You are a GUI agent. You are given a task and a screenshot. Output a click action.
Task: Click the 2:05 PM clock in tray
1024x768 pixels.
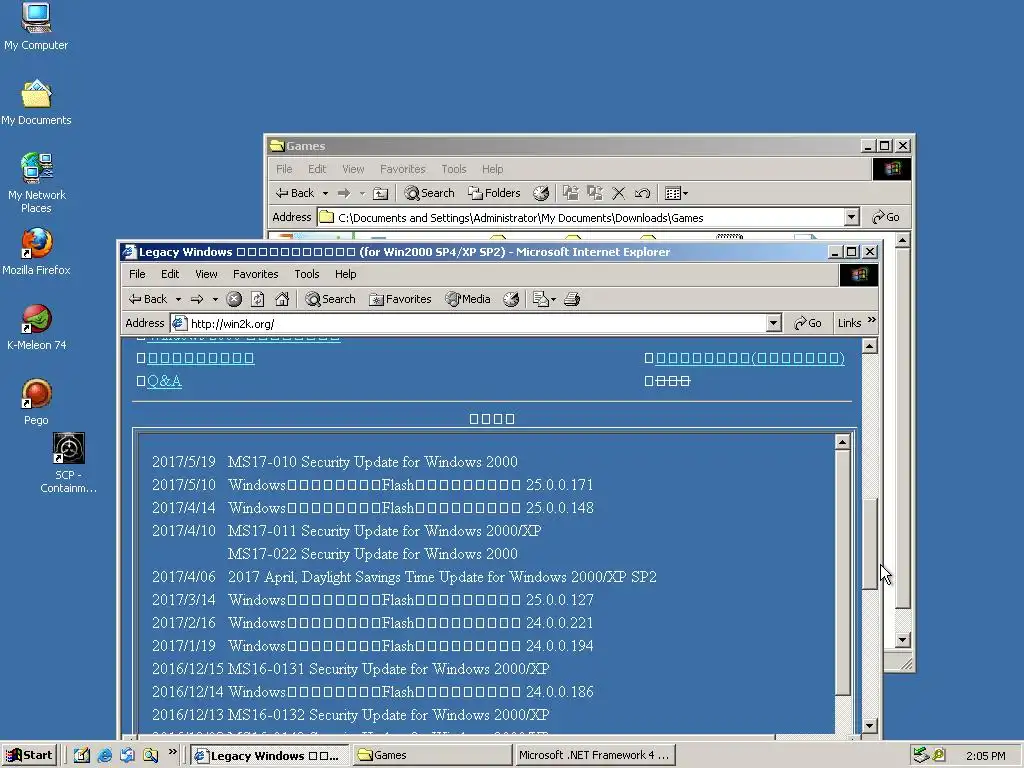tap(985, 756)
